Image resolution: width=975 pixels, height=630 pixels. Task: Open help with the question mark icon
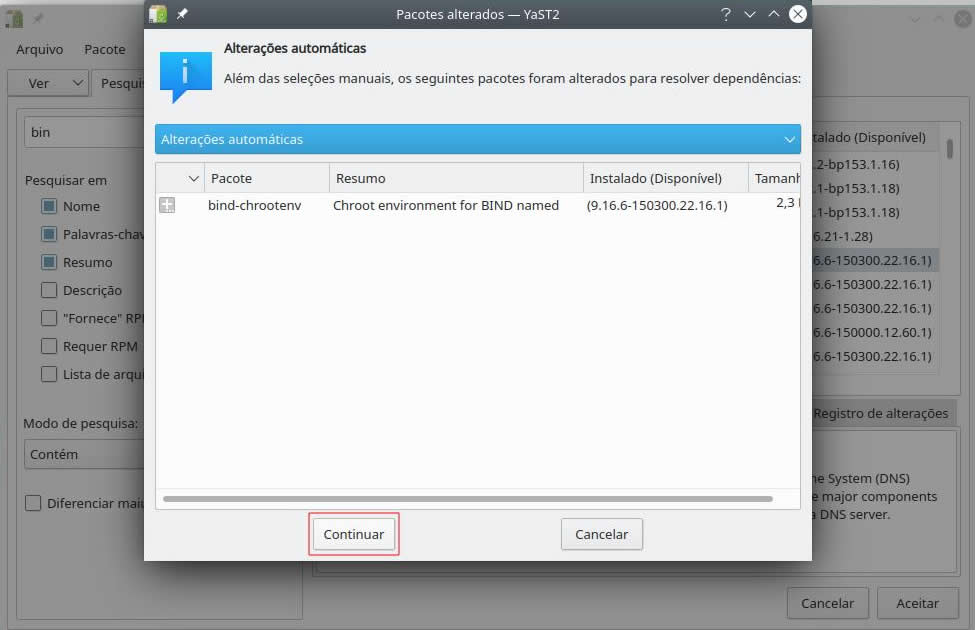pyautogui.click(x=726, y=14)
